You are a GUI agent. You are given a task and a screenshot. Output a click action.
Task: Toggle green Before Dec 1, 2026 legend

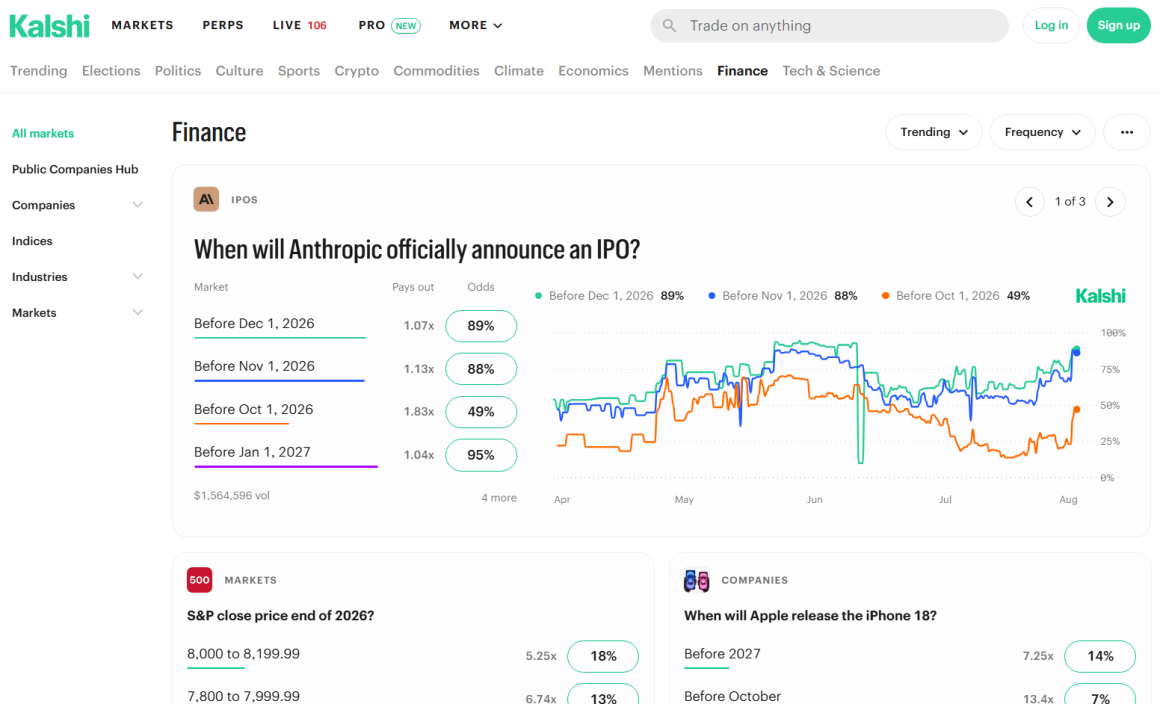click(x=610, y=296)
